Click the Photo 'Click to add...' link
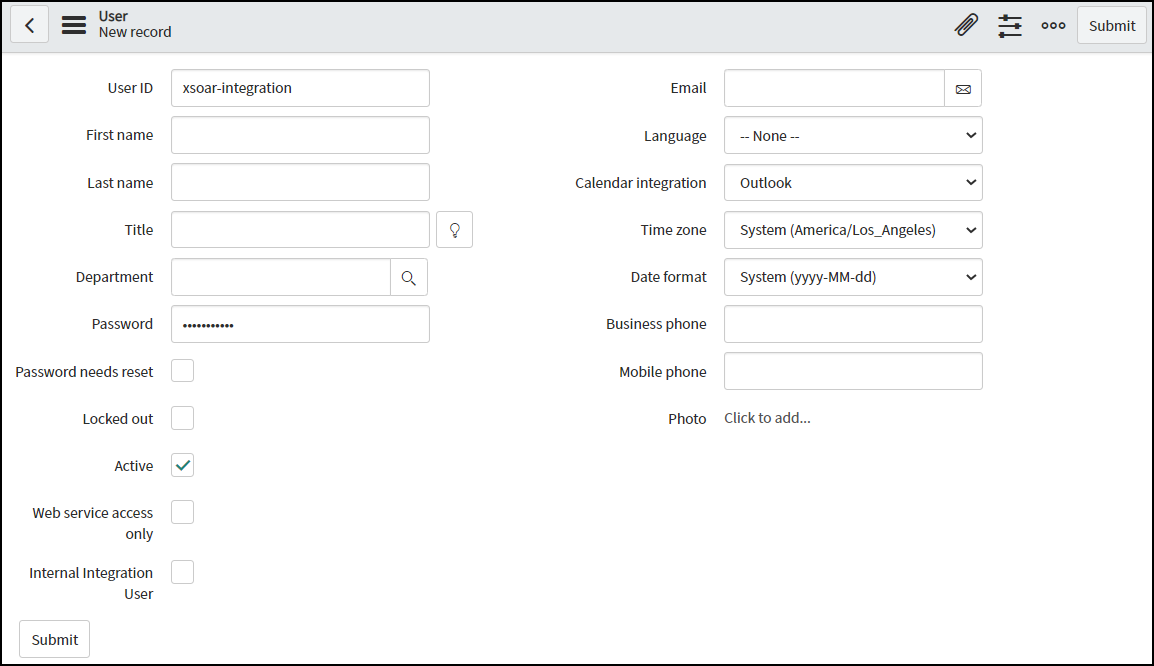1154x666 pixels. tap(767, 418)
